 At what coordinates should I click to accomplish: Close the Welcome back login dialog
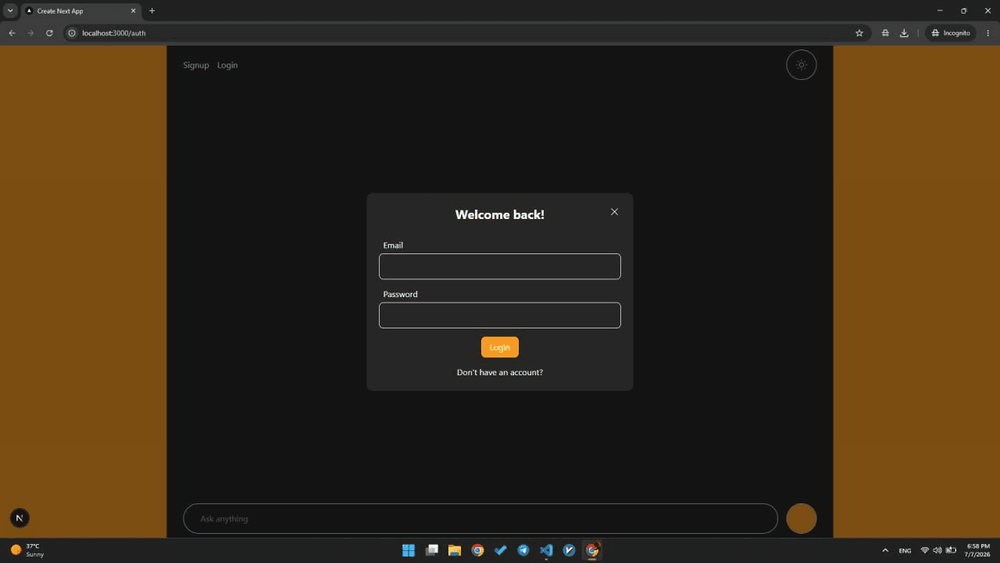614,212
